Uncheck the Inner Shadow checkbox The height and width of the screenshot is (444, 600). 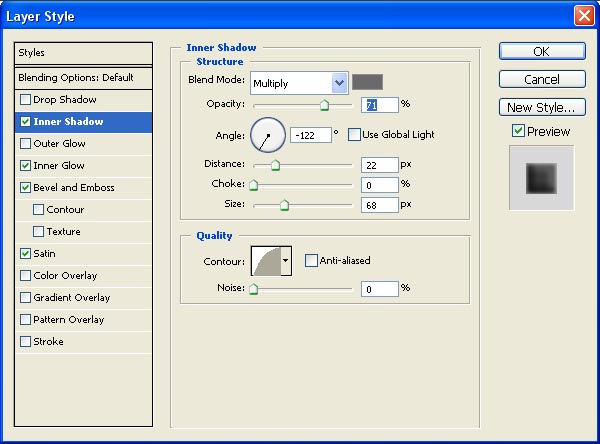(x=25, y=122)
